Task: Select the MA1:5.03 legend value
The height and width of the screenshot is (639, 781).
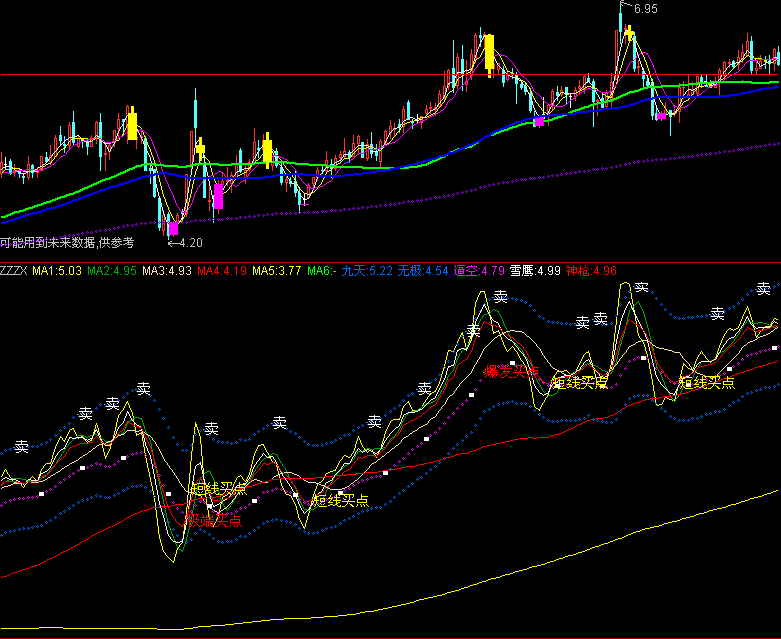Action: (x=57, y=271)
